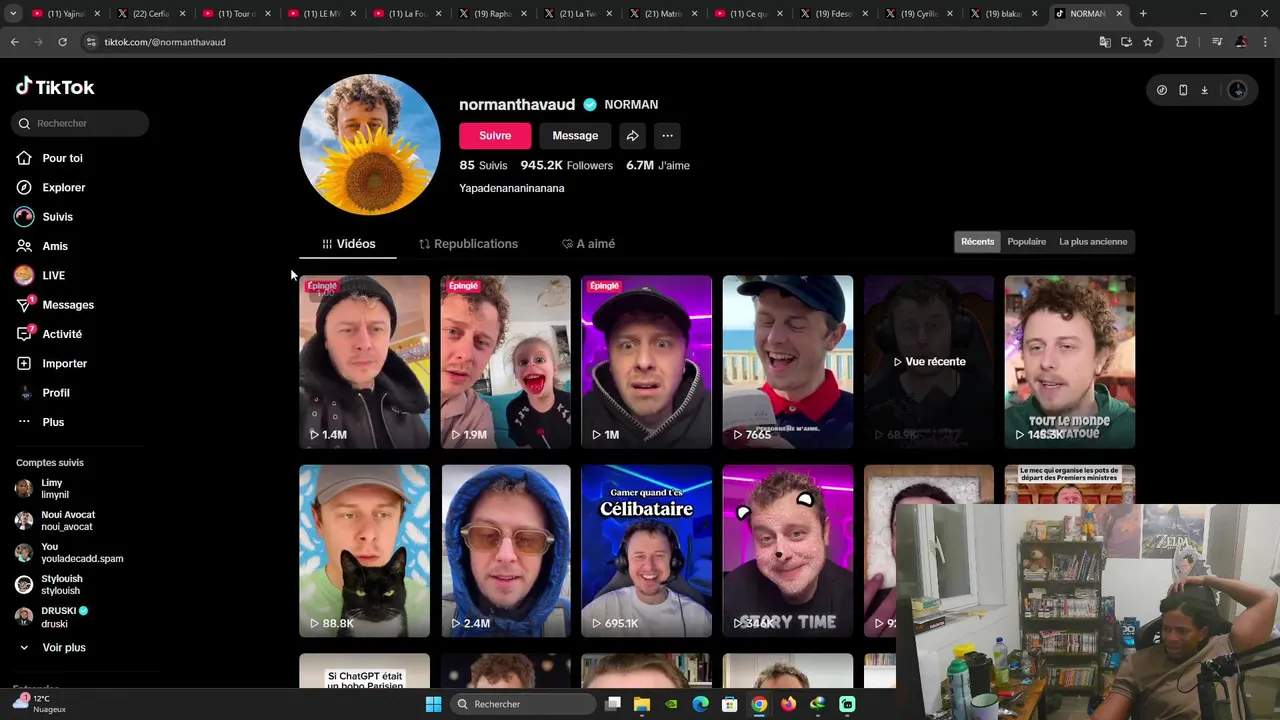Open the Tout le monde video thumbnail
The height and width of the screenshot is (720, 1280).
(1070, 362)
